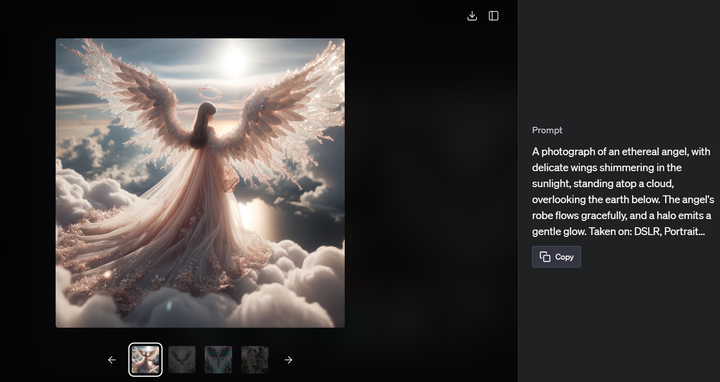Select the third thumbnail image
Viewport: 720px width, 382px height.
point(218,360)
